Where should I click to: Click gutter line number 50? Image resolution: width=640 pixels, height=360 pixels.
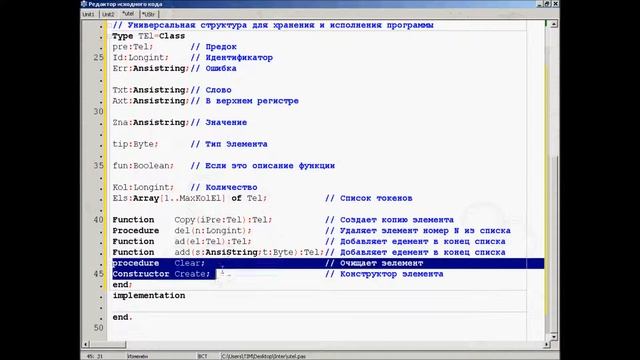[98, 328]
